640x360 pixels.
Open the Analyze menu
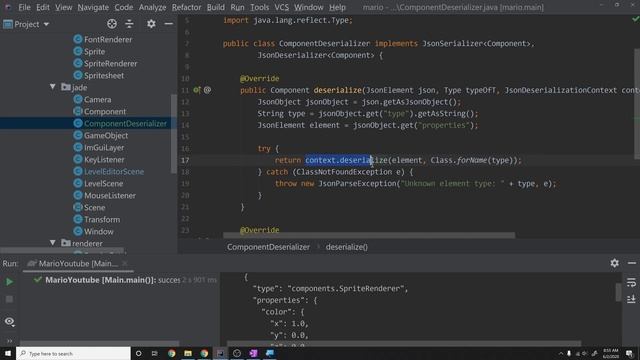point(152,7)
